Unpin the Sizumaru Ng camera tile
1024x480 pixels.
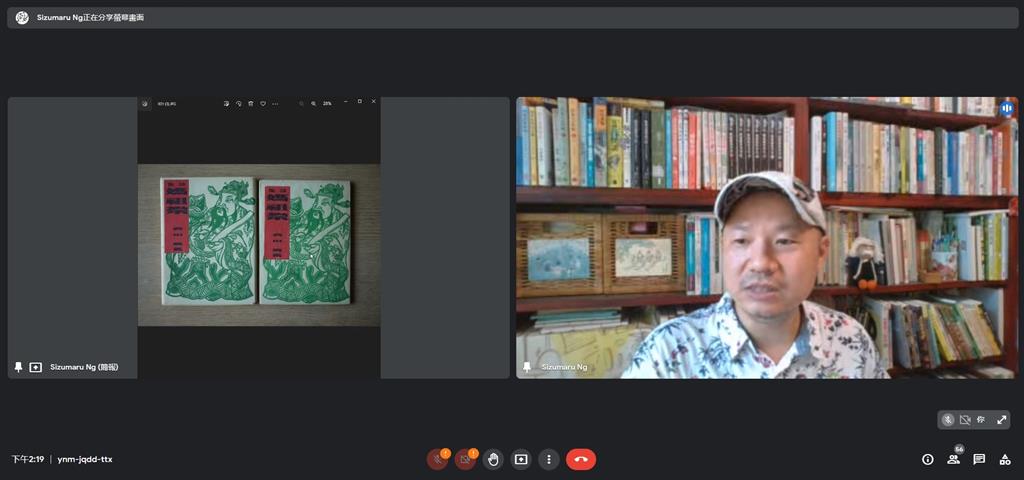[527, 367]
